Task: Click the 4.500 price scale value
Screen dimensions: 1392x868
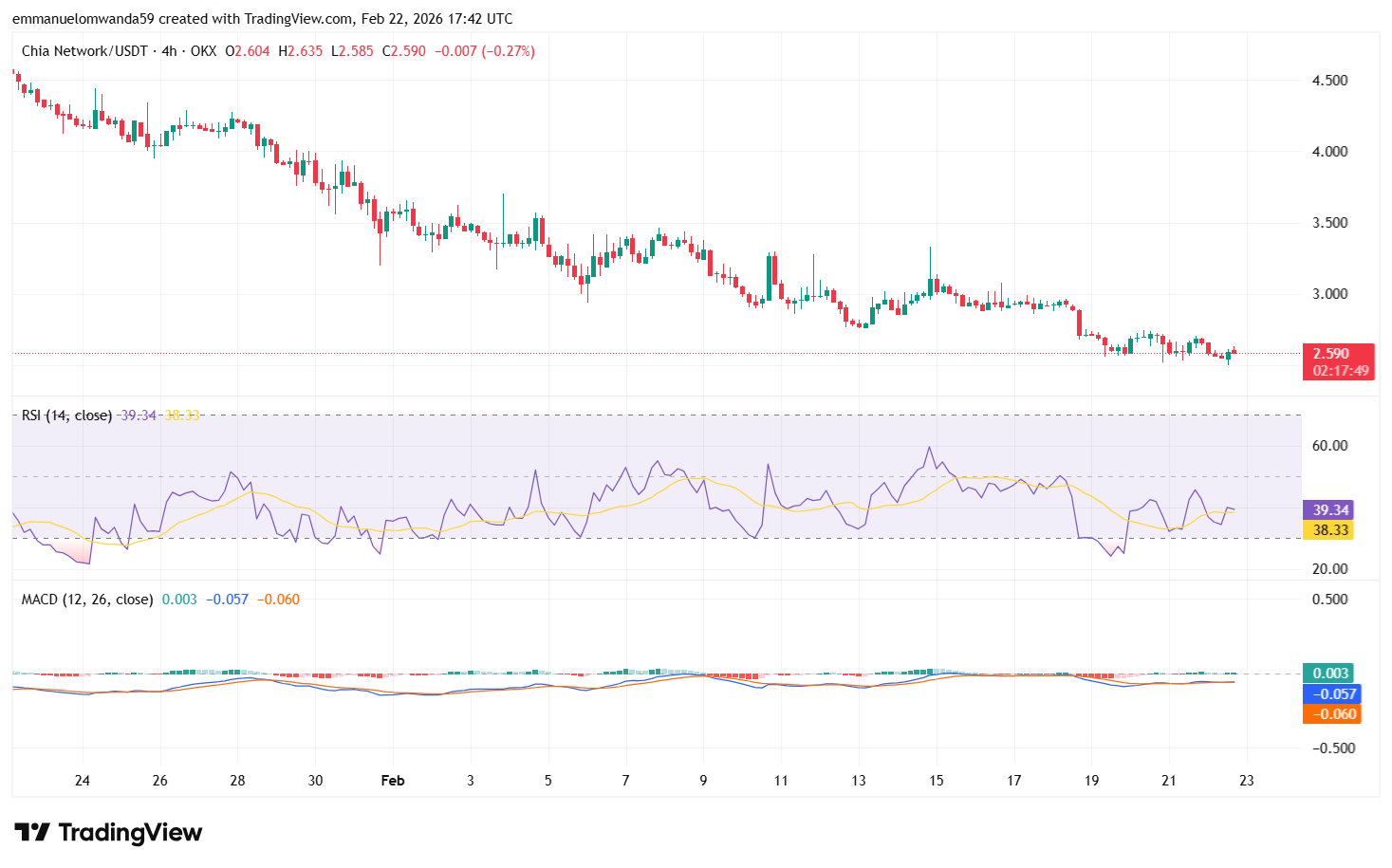Action: (x=1328, y=80)
